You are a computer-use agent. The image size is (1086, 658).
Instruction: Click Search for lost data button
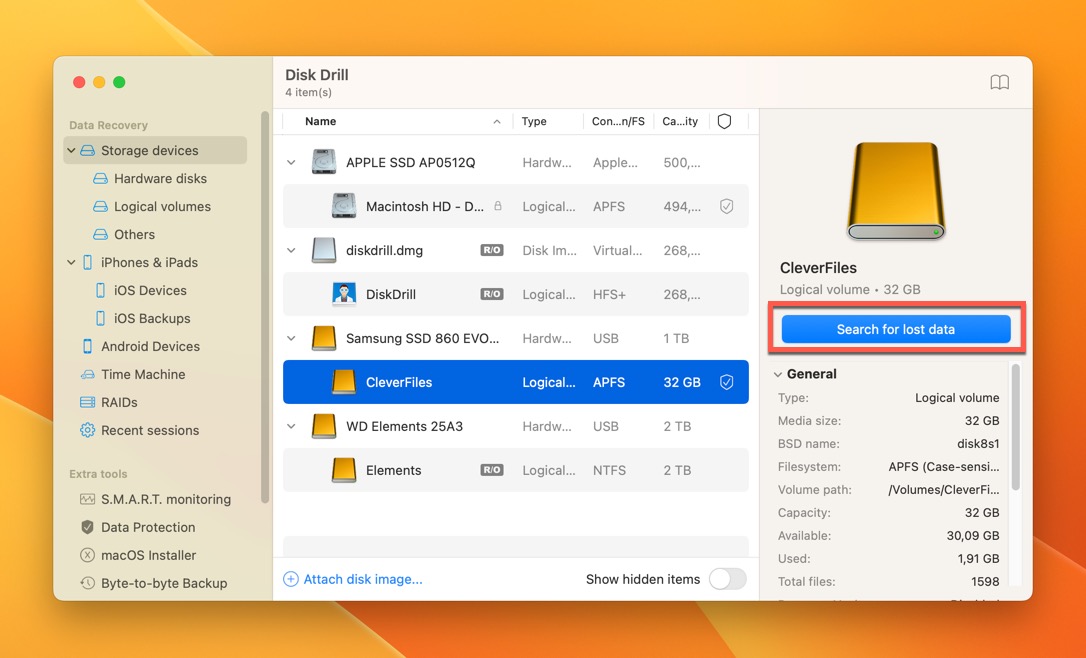click(x=896, y=329)
